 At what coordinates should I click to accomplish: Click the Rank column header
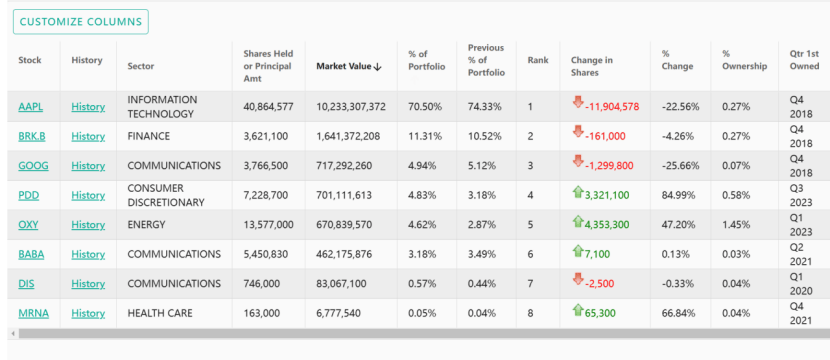[538, 60]
